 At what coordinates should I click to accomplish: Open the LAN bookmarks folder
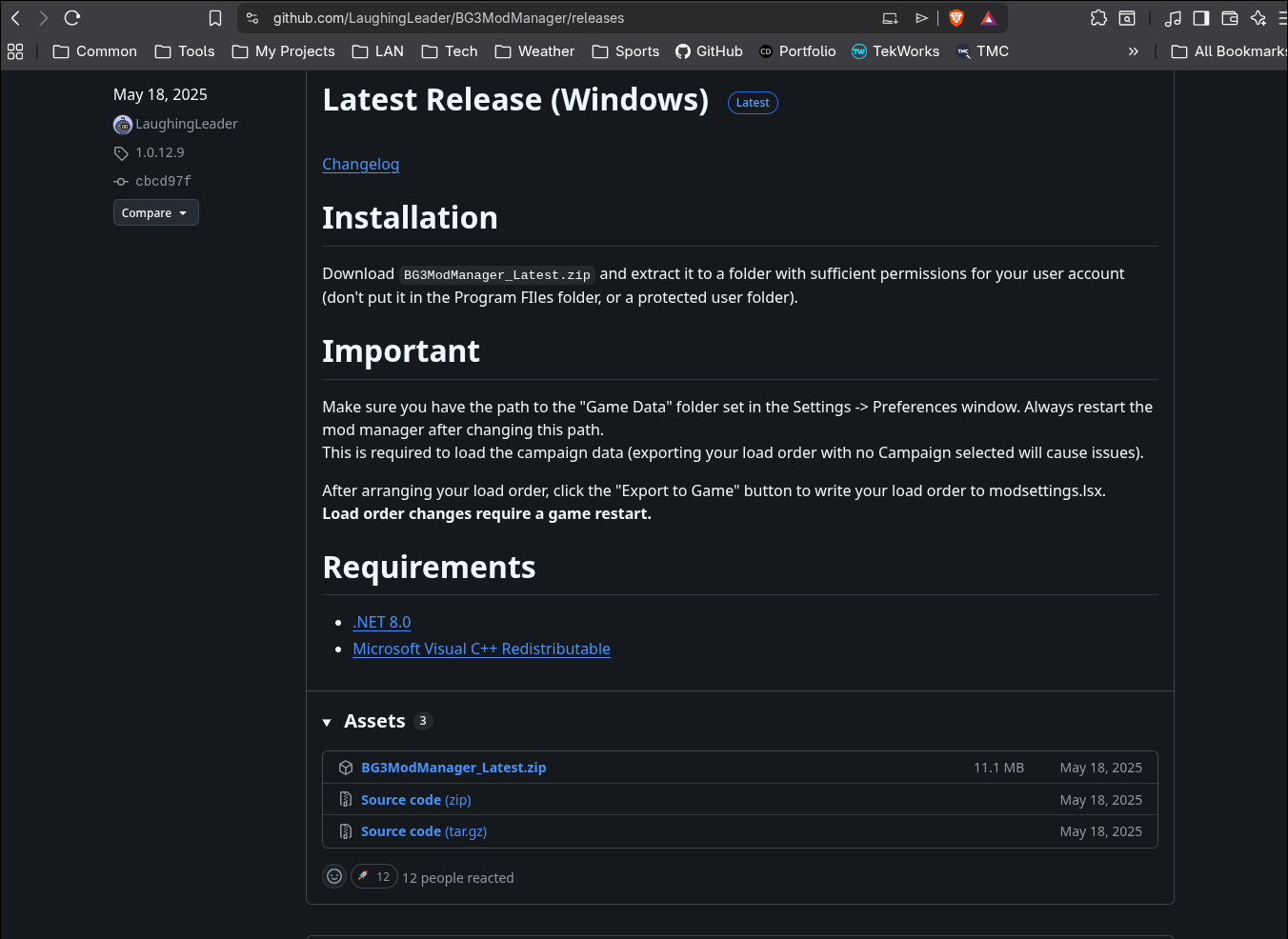pos(378,51)
